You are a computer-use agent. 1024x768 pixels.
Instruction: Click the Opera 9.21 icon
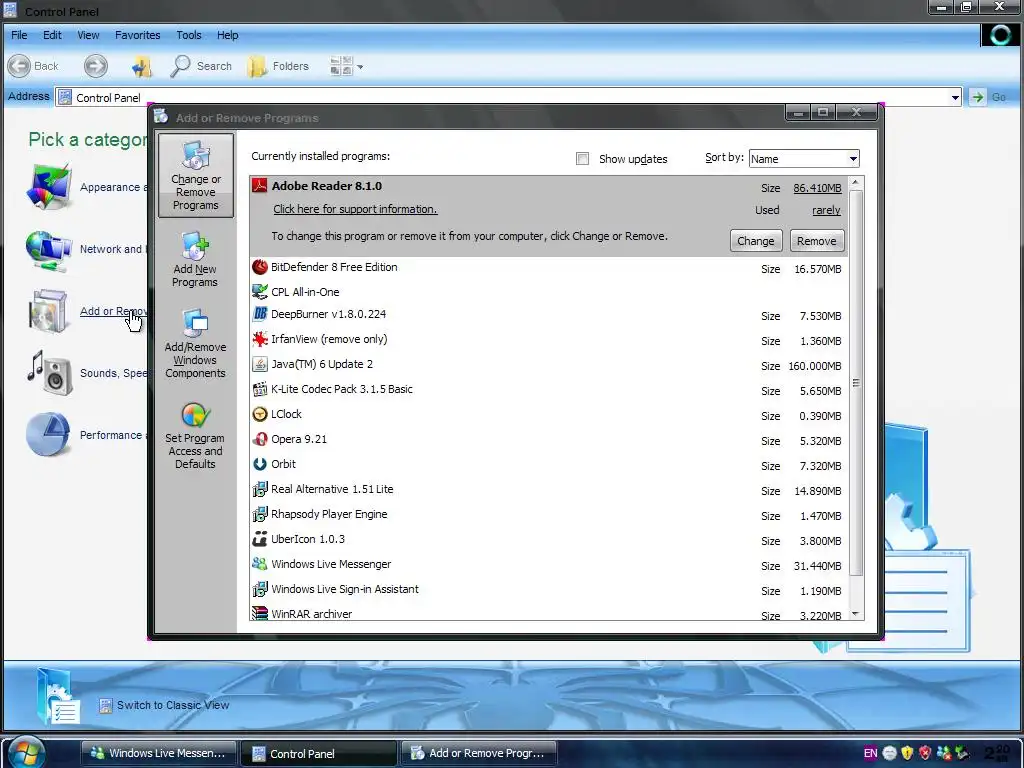(x=260, y=439)
